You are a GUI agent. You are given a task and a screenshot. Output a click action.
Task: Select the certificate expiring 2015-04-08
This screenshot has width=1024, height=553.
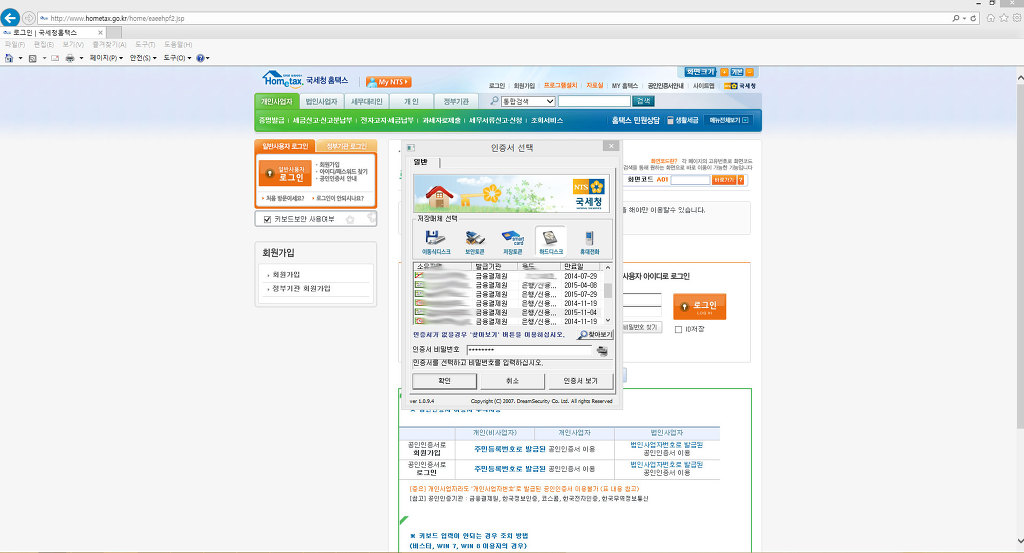click(x=507, y=285)
